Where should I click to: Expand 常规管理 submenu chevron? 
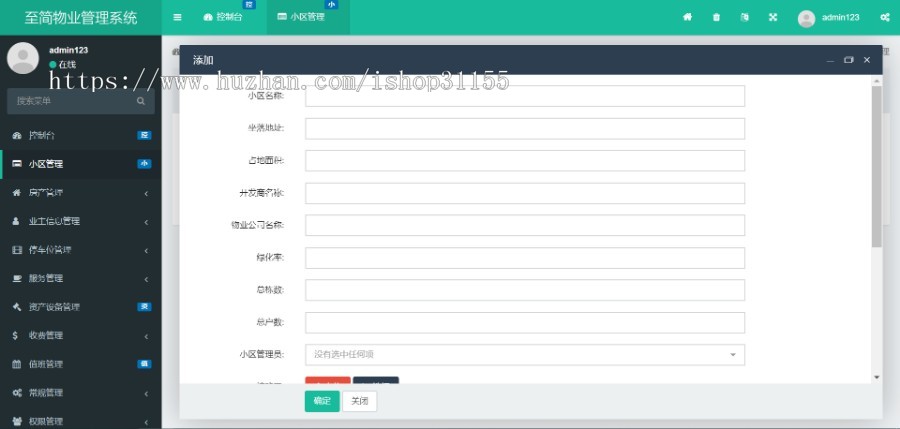pos(146,393)
